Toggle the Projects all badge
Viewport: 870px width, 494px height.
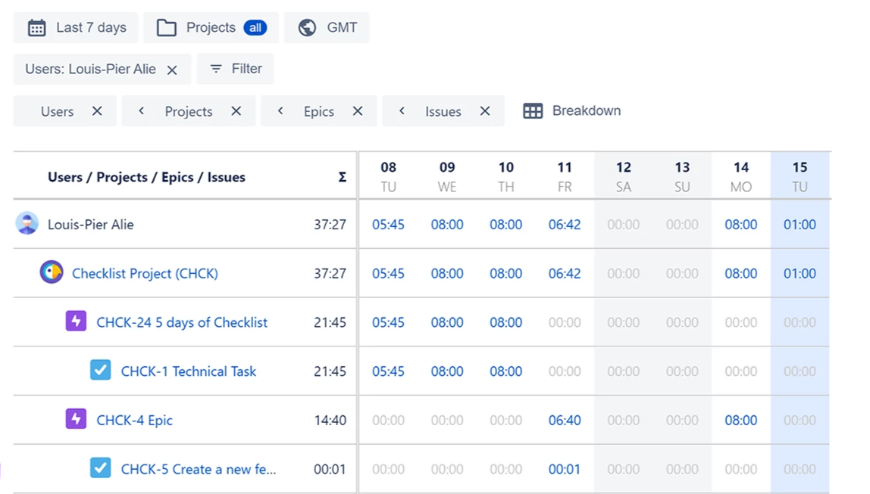coord(256,28)
